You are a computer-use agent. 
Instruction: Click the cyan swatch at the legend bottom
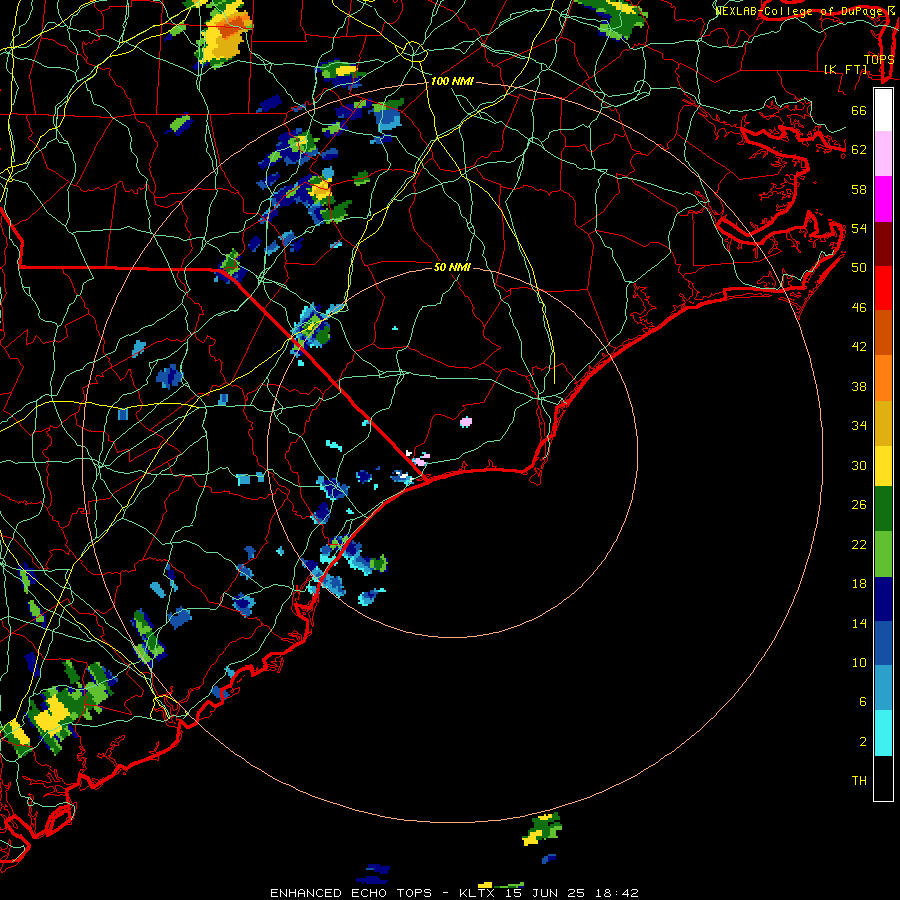(x=883, y=733)
